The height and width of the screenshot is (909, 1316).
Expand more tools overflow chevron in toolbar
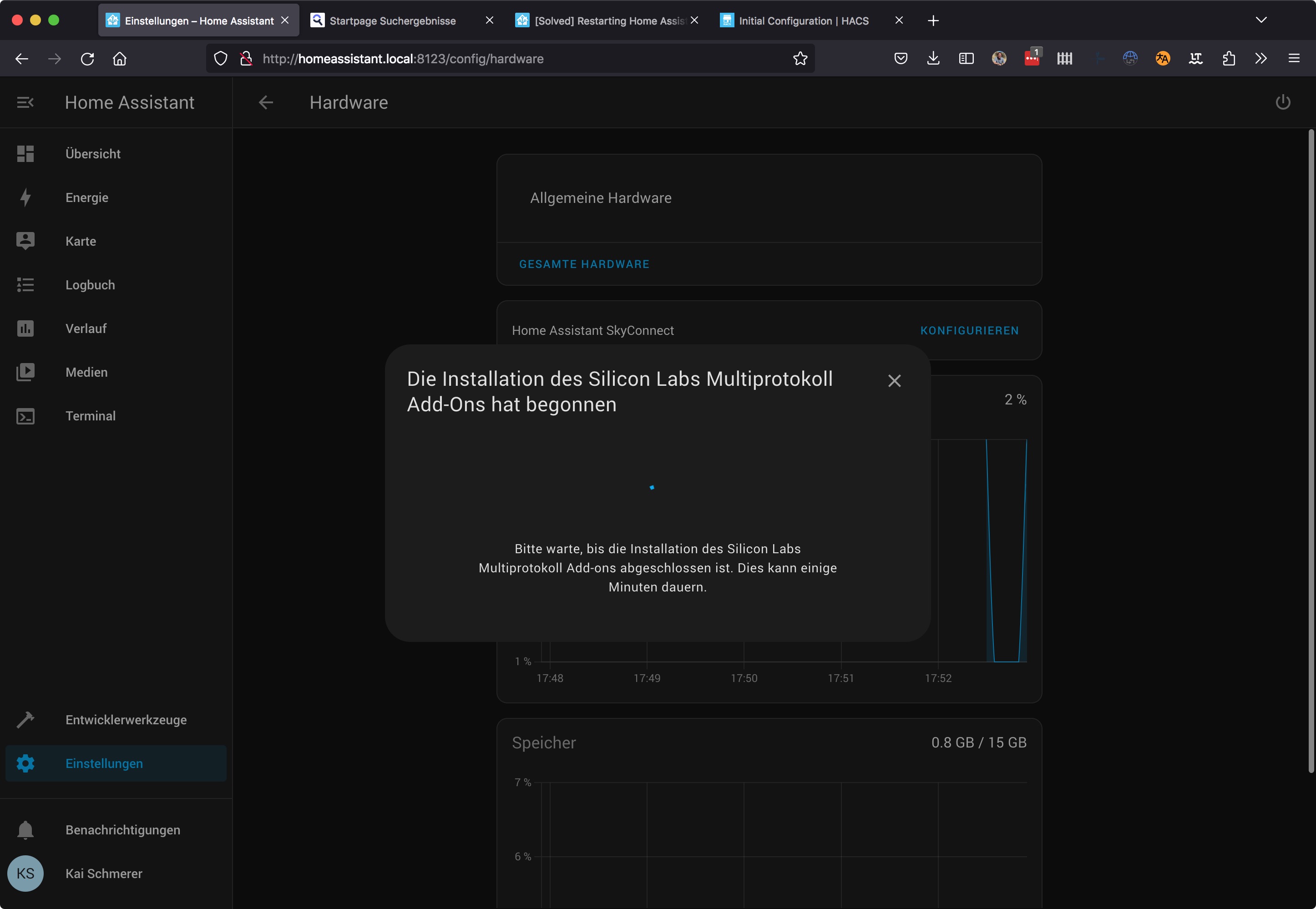pyautogui.click(x=1261, y=59)
